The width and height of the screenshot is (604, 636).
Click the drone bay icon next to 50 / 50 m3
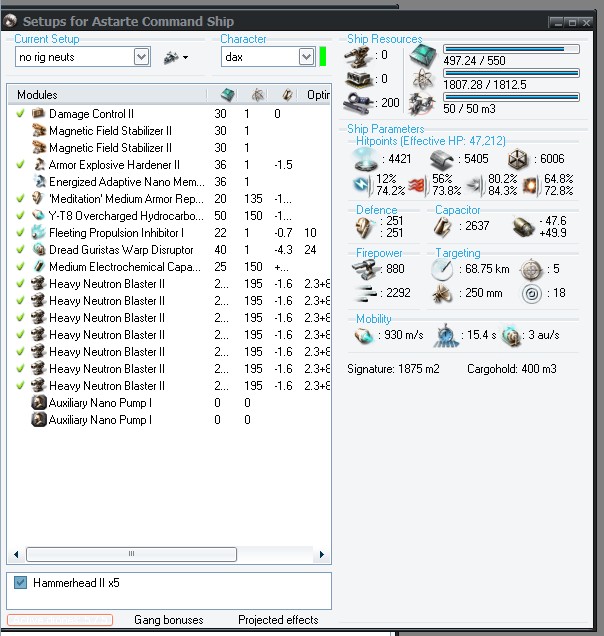(x=422, y=103)
